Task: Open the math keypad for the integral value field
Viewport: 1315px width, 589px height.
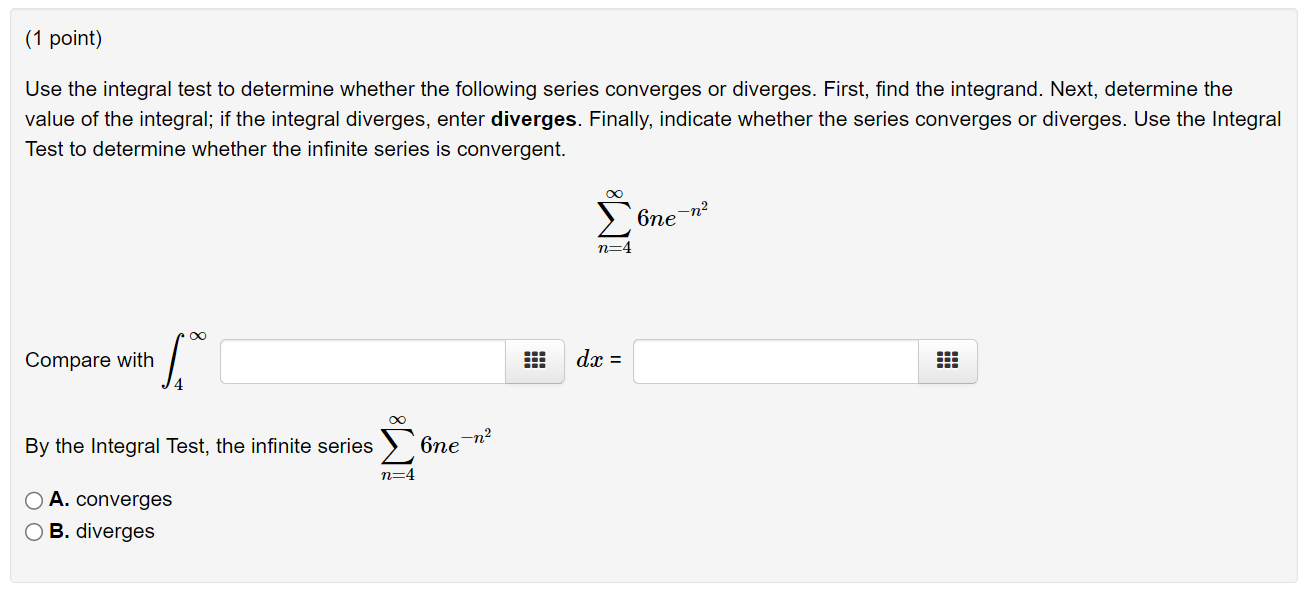Action: 947,361
